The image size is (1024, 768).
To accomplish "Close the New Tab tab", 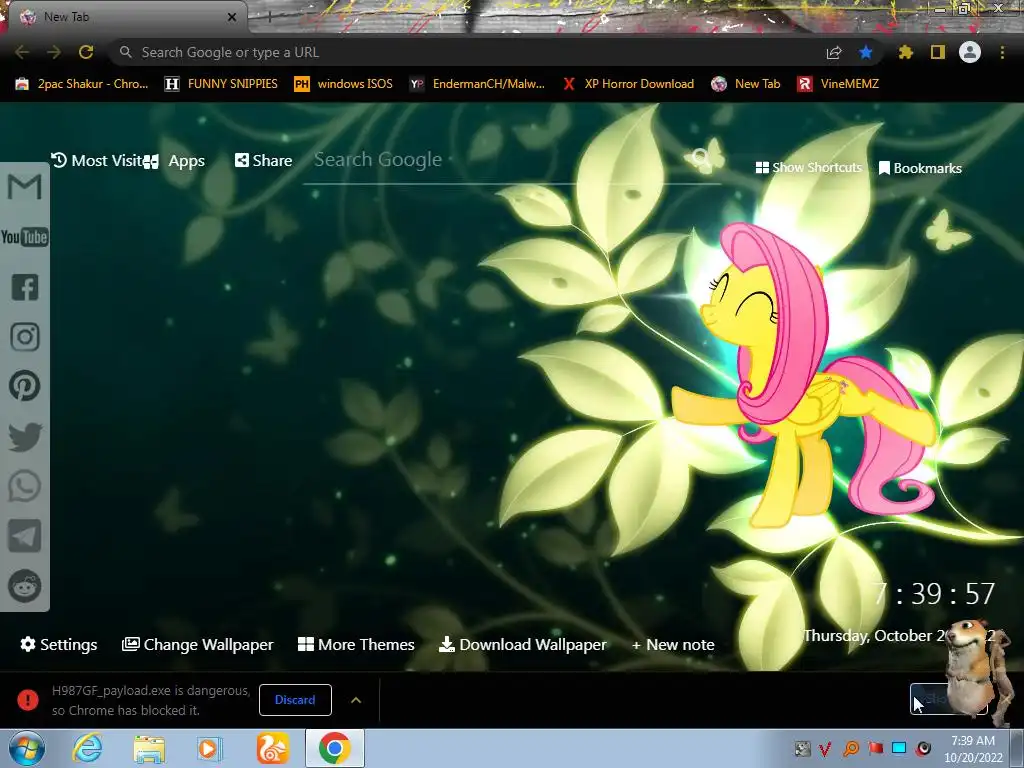I will pyautogui.click(x=232, y=17).
